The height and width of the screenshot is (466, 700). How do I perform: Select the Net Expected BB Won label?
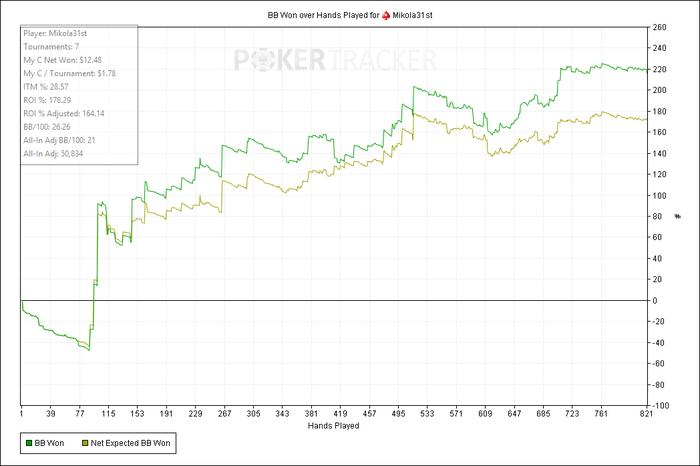130,443
